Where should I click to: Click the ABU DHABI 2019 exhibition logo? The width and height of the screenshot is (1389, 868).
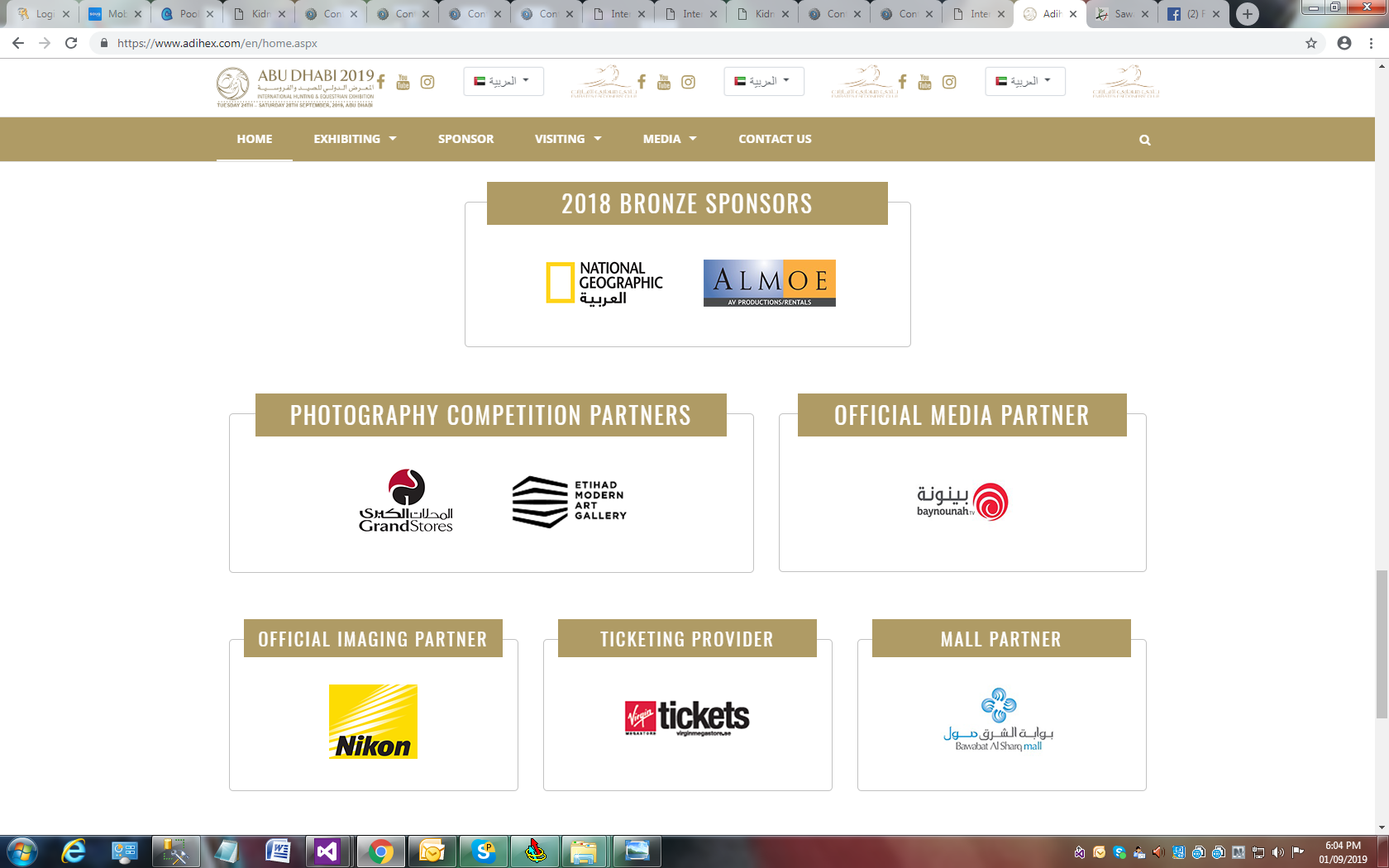tap(295, 88)
